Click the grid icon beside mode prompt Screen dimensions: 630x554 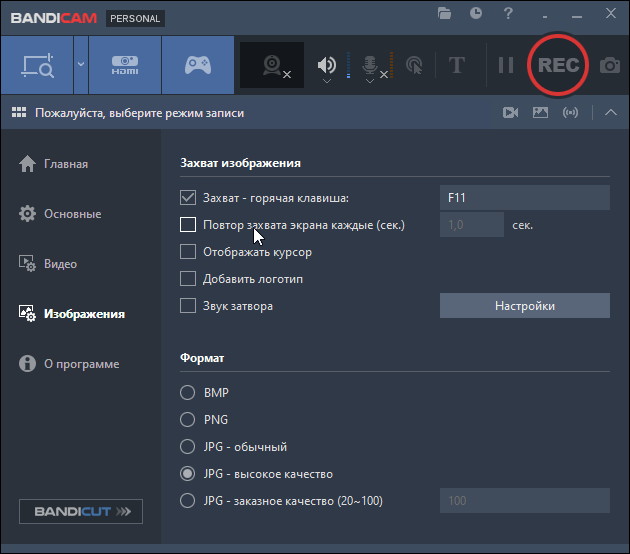pyautogui.click(x=19, y=112)
